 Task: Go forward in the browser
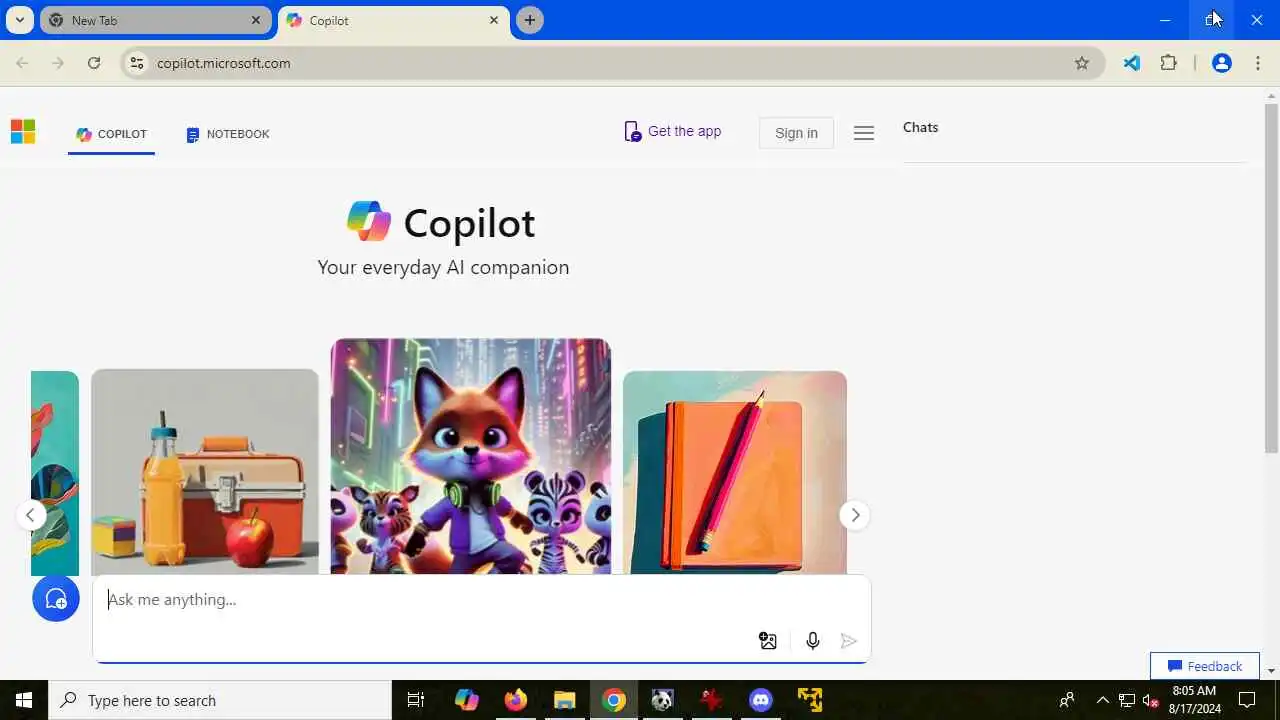point(58,63)
